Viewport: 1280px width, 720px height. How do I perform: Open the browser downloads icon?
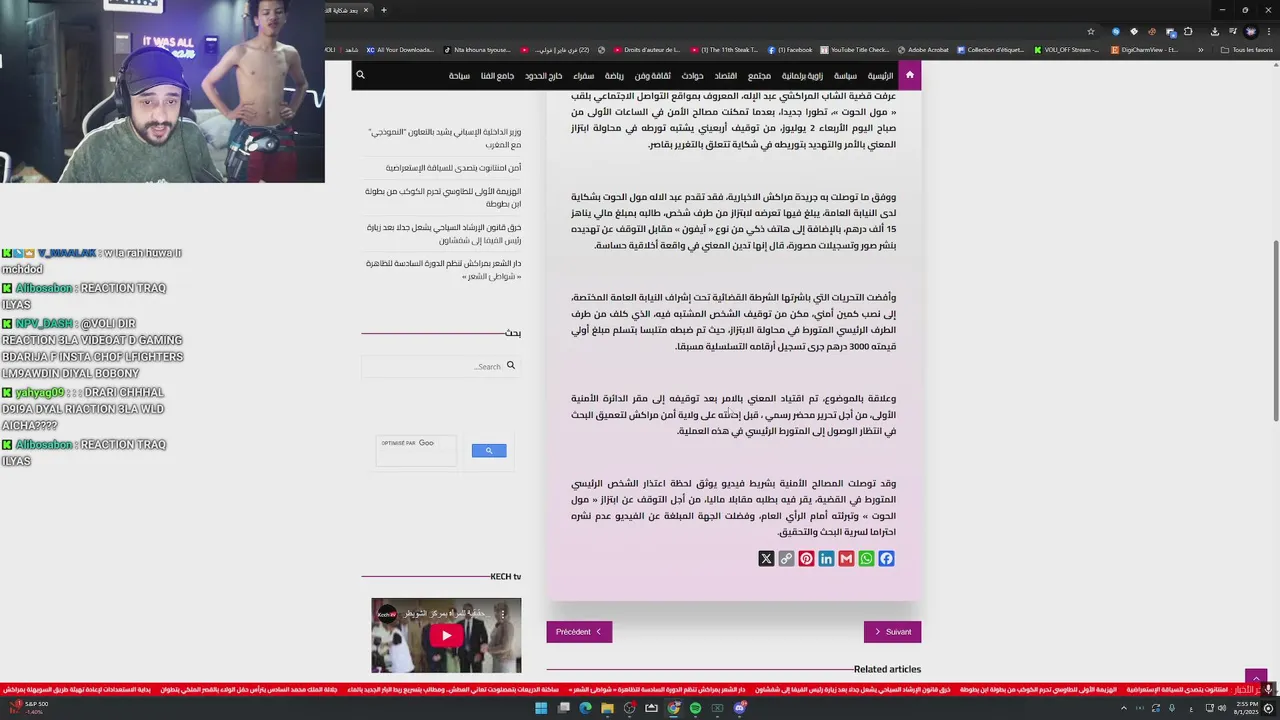pos(1214,31)
